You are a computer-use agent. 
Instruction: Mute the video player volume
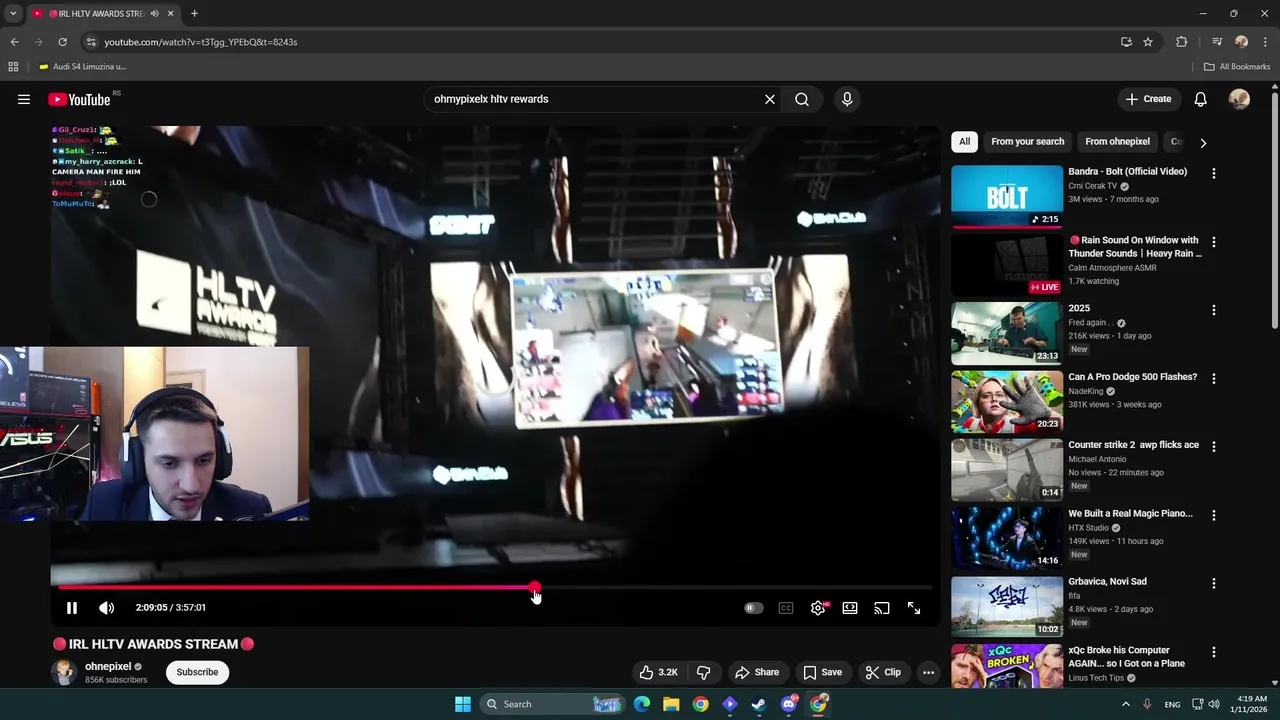coord(106,608)
